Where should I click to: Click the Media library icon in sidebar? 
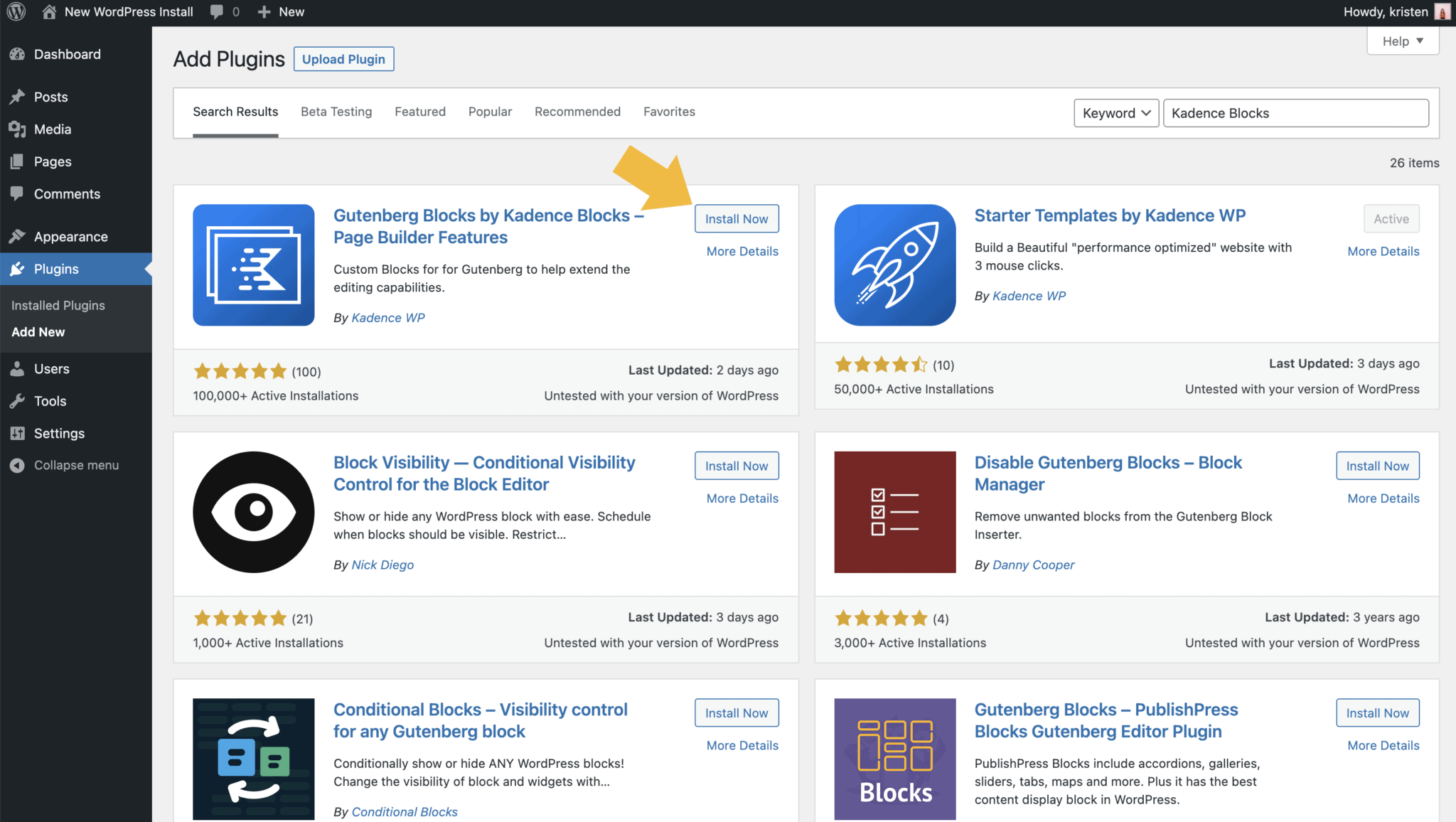tap(17, 129)
